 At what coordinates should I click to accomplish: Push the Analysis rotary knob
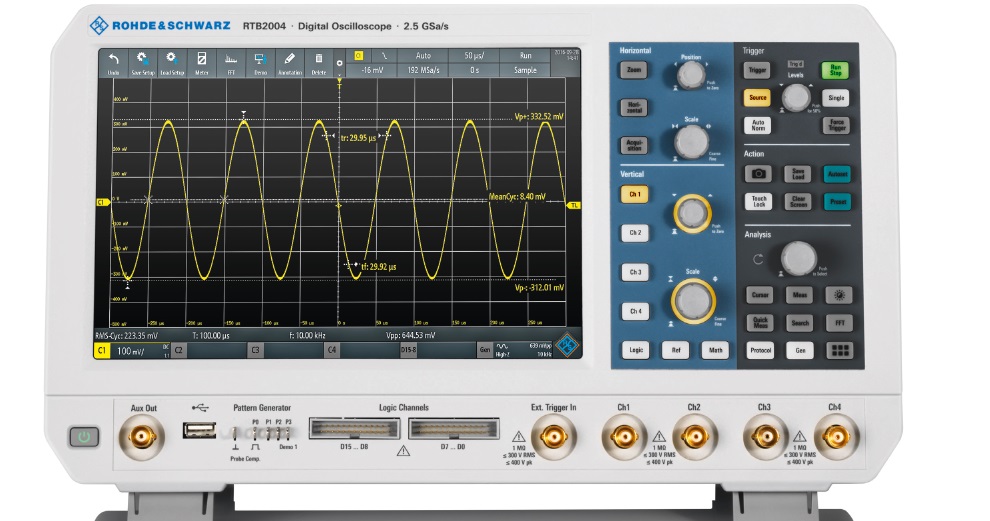point(799,258)
